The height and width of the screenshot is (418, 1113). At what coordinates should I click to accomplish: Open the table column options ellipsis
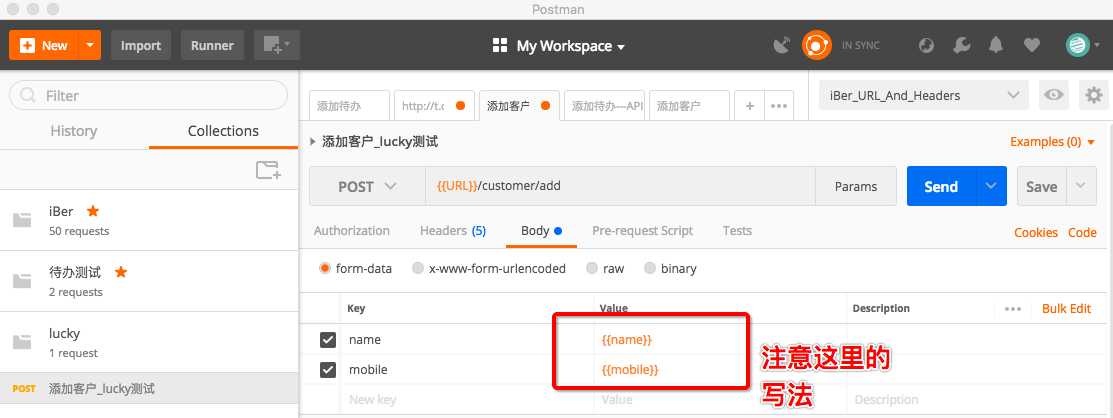tap(1013, 309)
